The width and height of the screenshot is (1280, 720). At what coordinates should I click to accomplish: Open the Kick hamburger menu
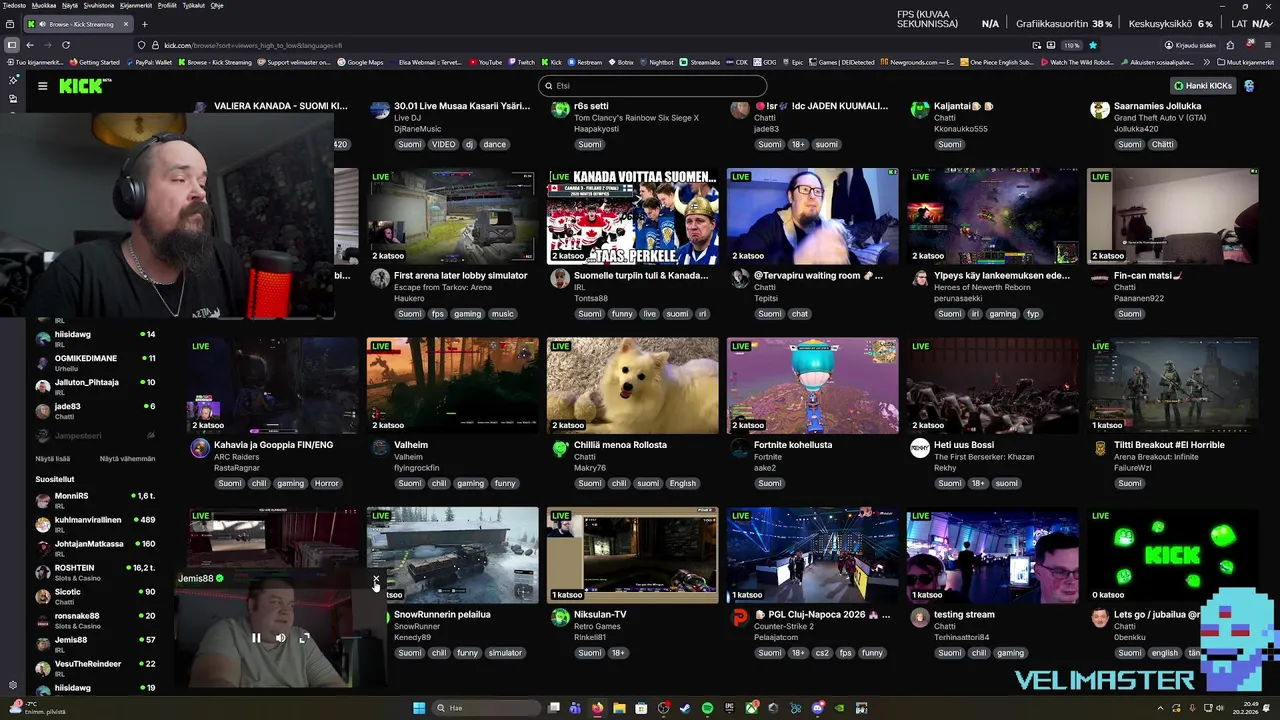(x=42, y=86)
